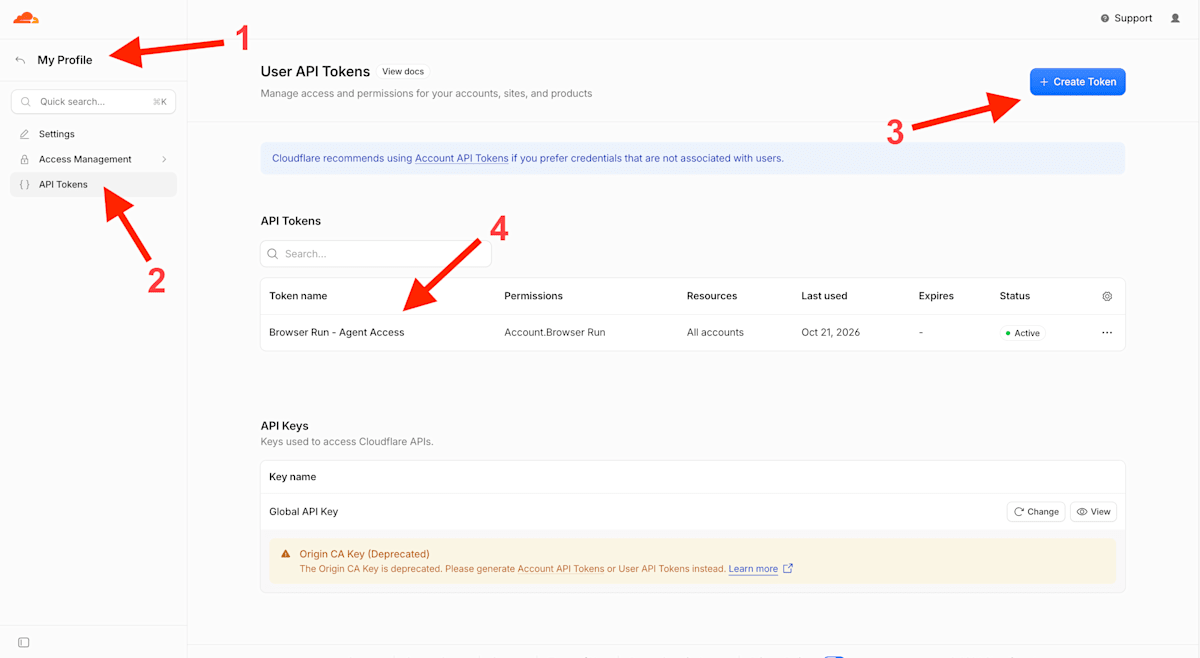
Task: Click the Origin CA Key (Deprecated) heading
Action: coord(364,554)
